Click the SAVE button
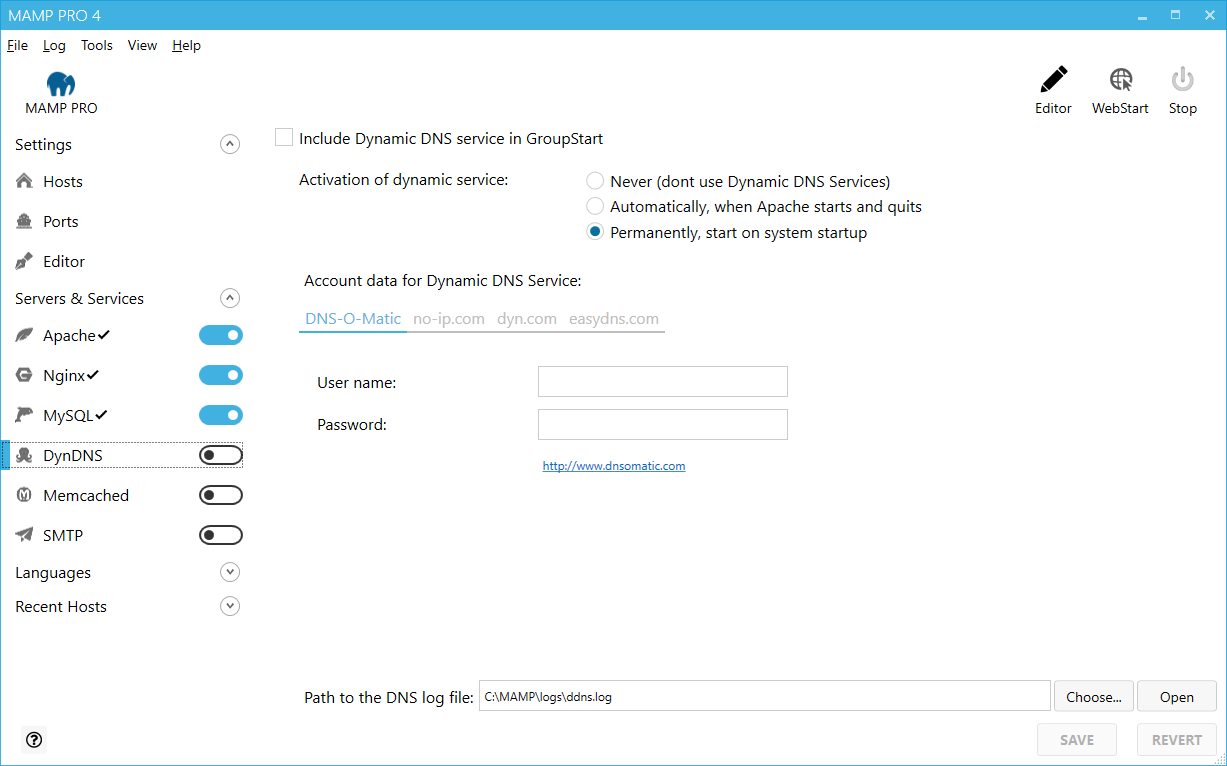This screenshot has width=1227, height=766. pyautogui.click(x=1077, y=740)
